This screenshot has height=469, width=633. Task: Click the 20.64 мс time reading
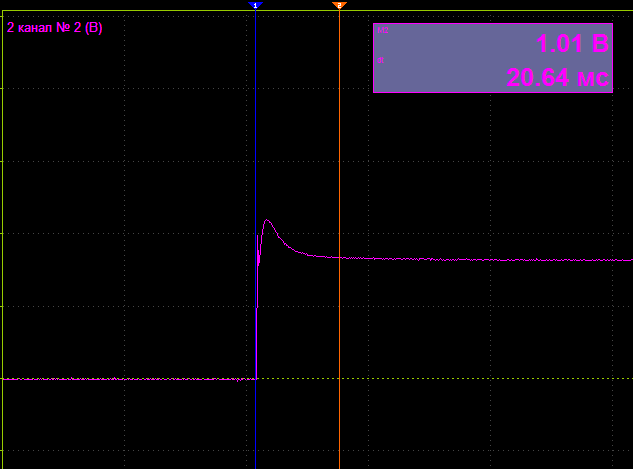(x=558, y=77)
